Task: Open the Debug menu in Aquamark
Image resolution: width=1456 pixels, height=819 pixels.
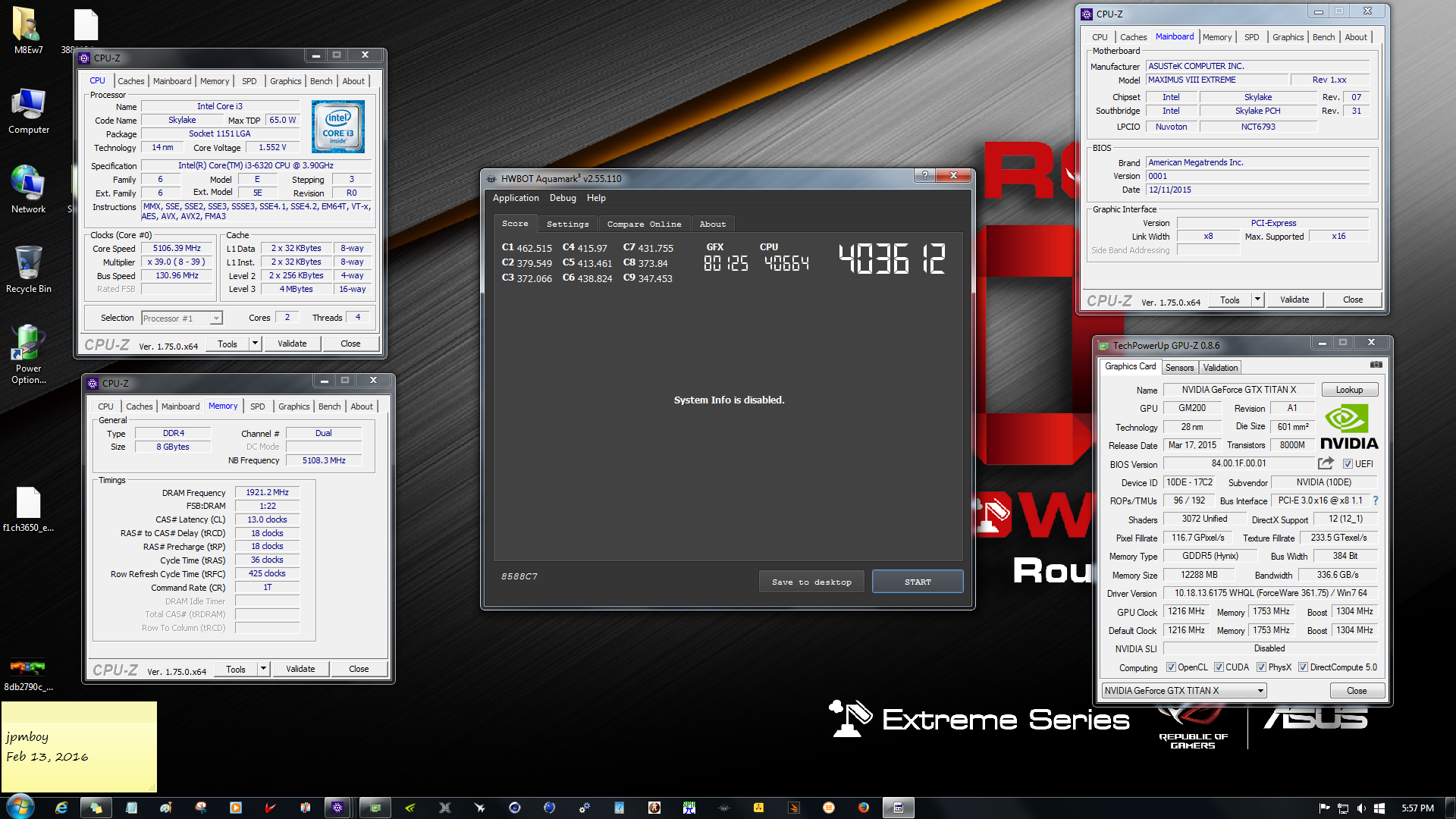Action: click(x=563, y=198)
